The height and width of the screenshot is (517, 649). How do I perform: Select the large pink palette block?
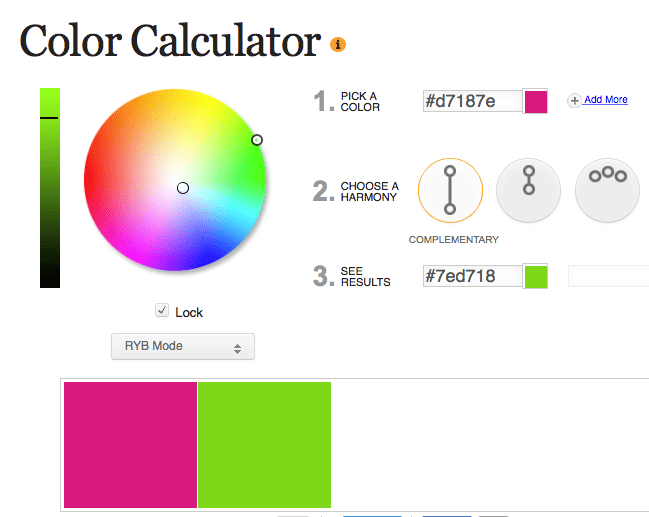tap(130, 444)
